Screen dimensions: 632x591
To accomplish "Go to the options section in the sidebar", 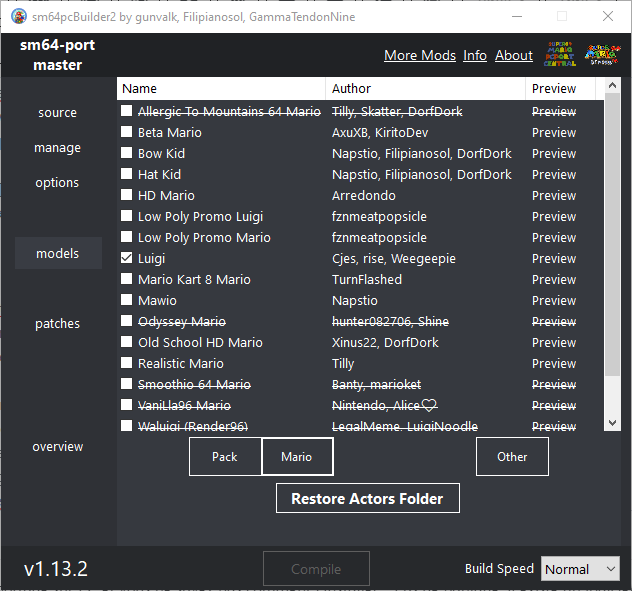I will click(57, 183).
